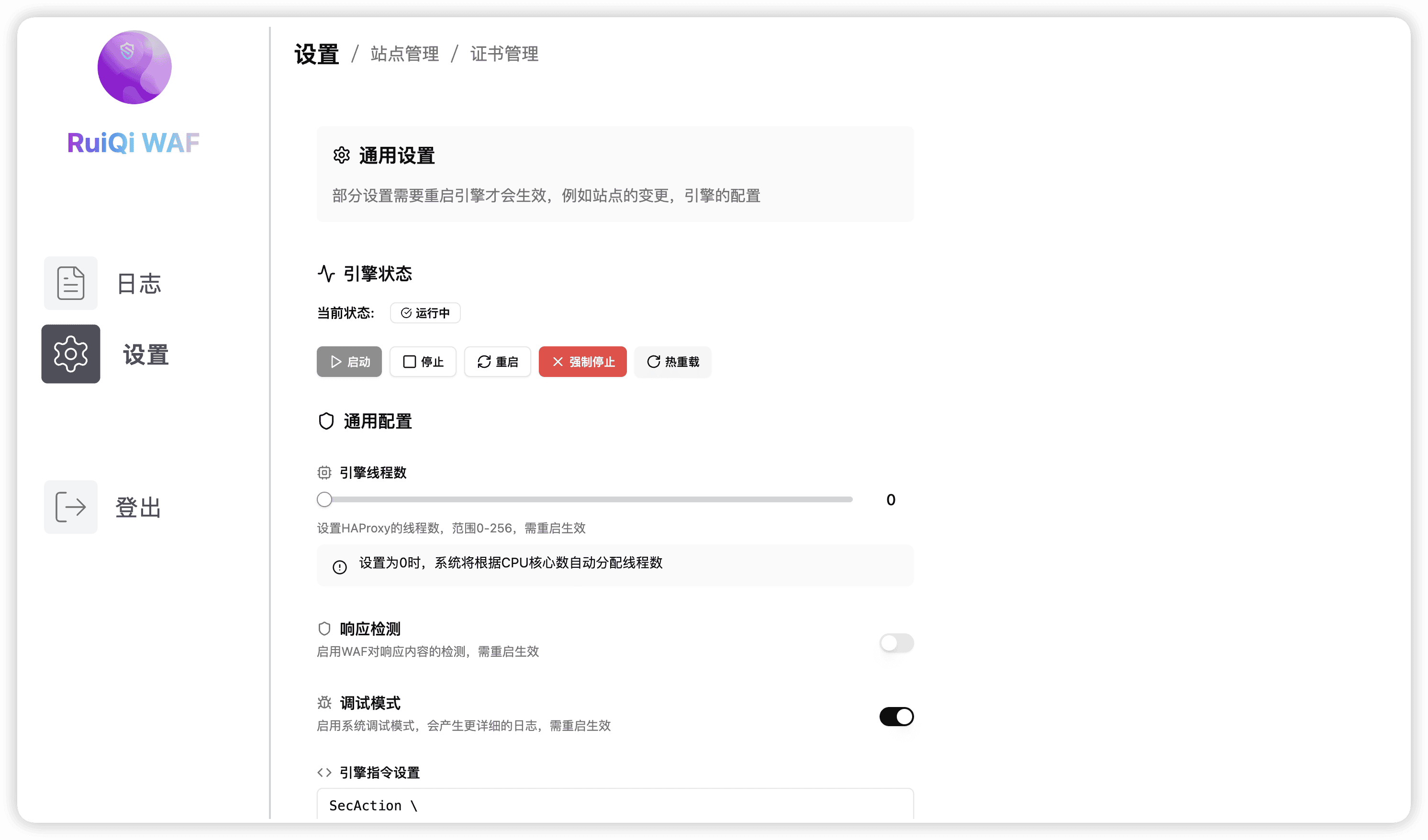Click the 热重载 hot reload button
The image size is (1428, 840).
673,361
